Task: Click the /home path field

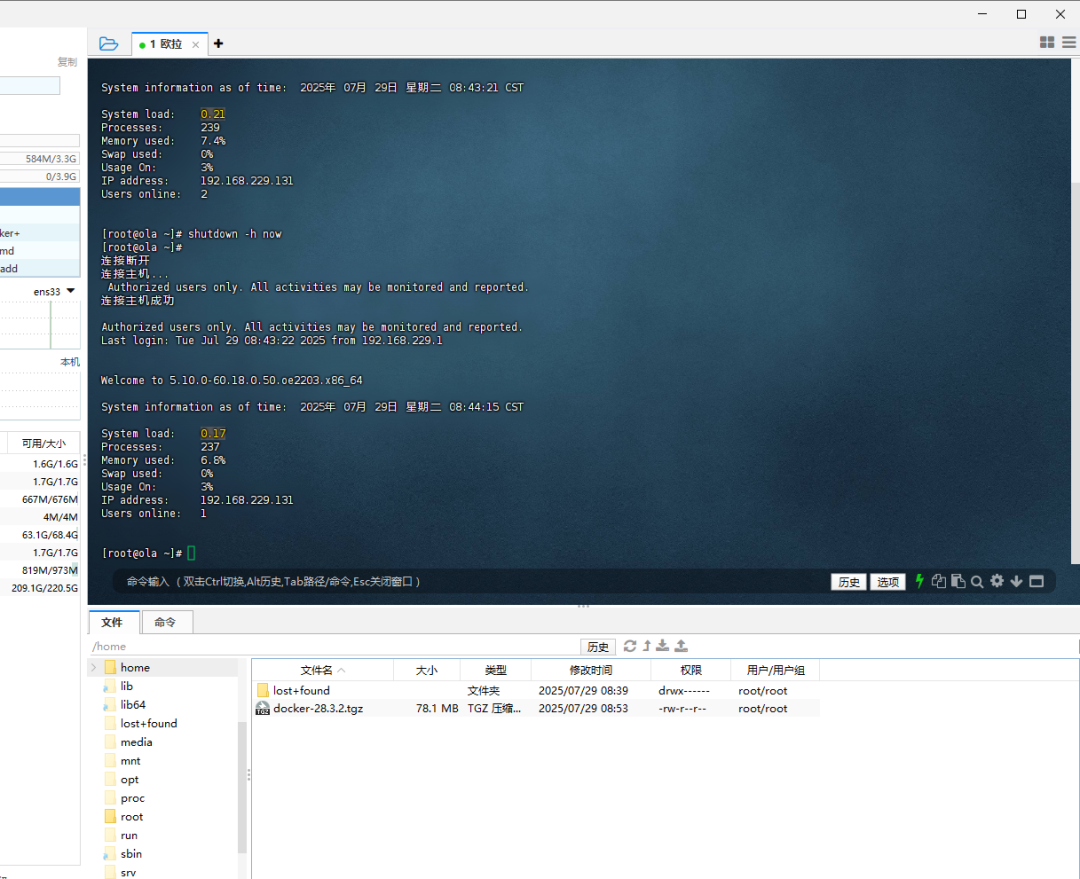Action: (x=334, y=646)
